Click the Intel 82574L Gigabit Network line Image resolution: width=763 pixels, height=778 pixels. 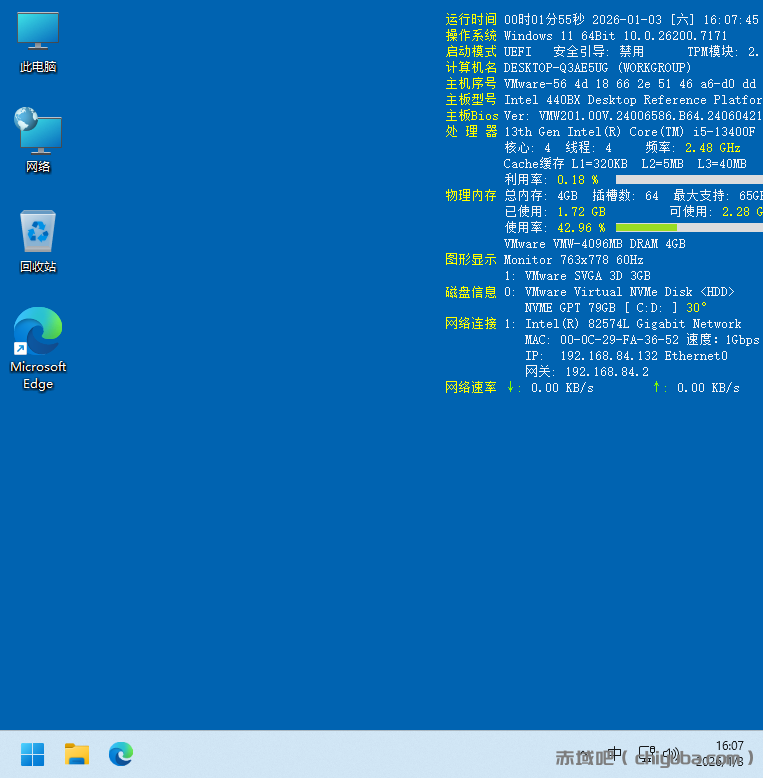(633, 324)
